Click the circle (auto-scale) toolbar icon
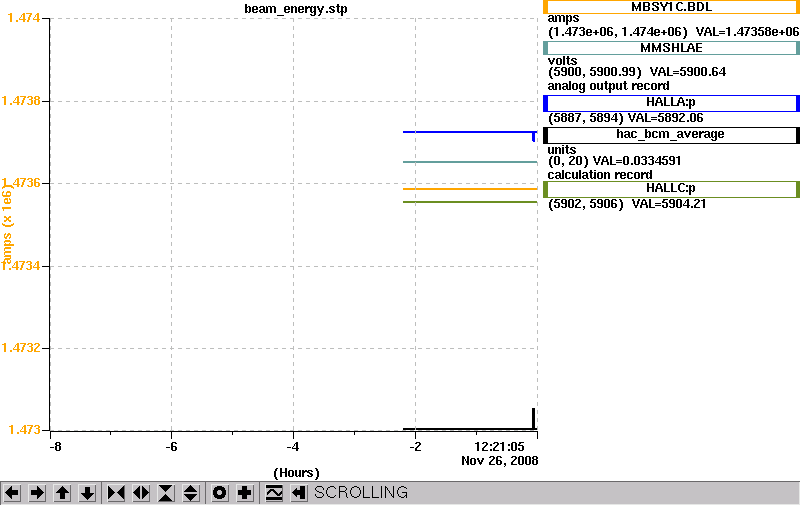The height and width of the screenshot is (505, 800). click(x=219, y=493)
